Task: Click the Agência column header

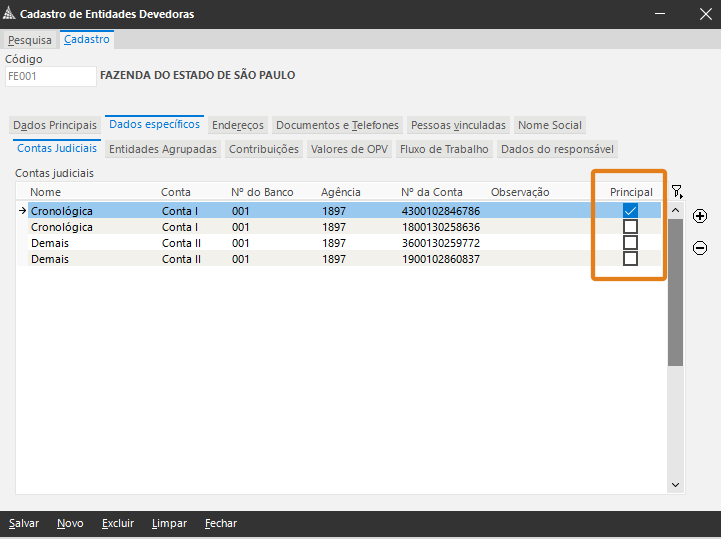Action: click(341, 192)
